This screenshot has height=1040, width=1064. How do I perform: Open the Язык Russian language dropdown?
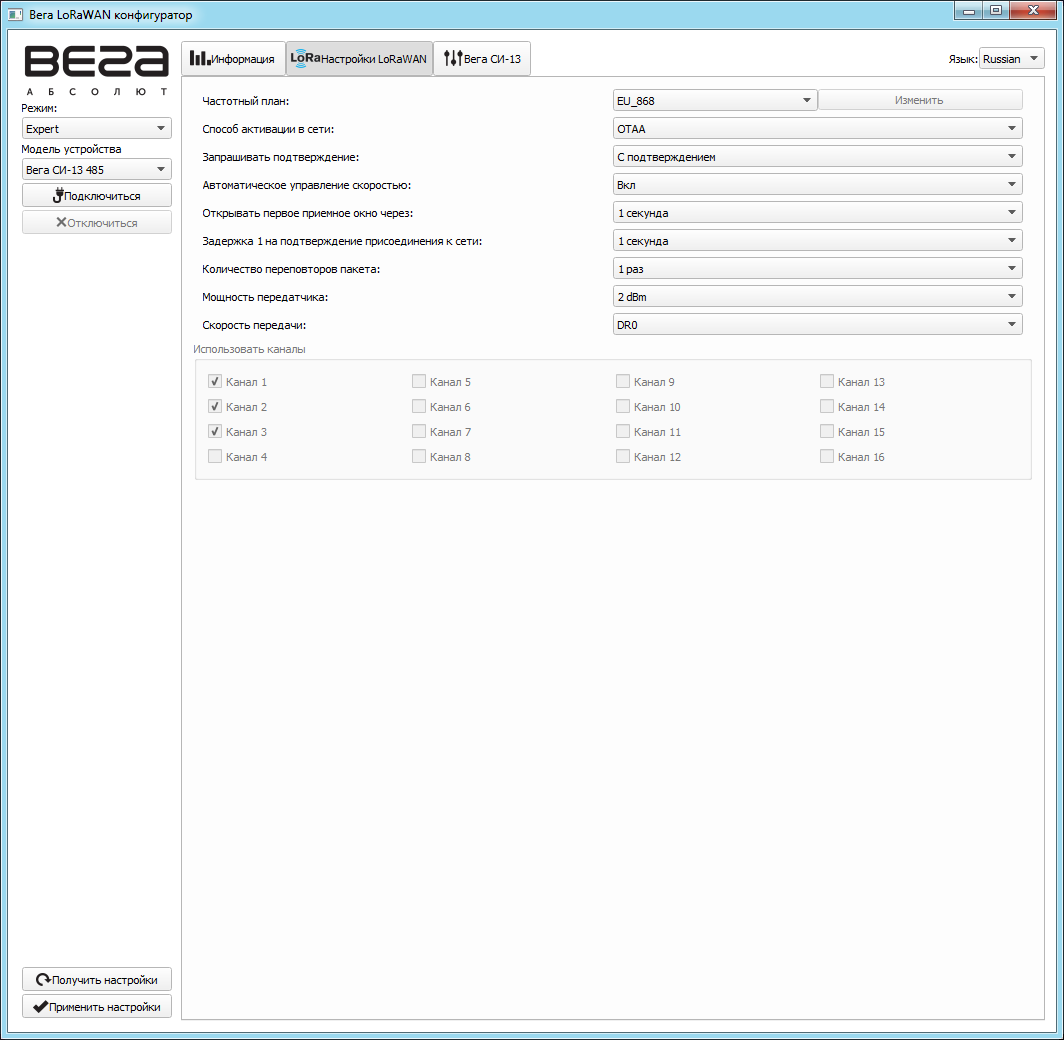pos(1011,58)
